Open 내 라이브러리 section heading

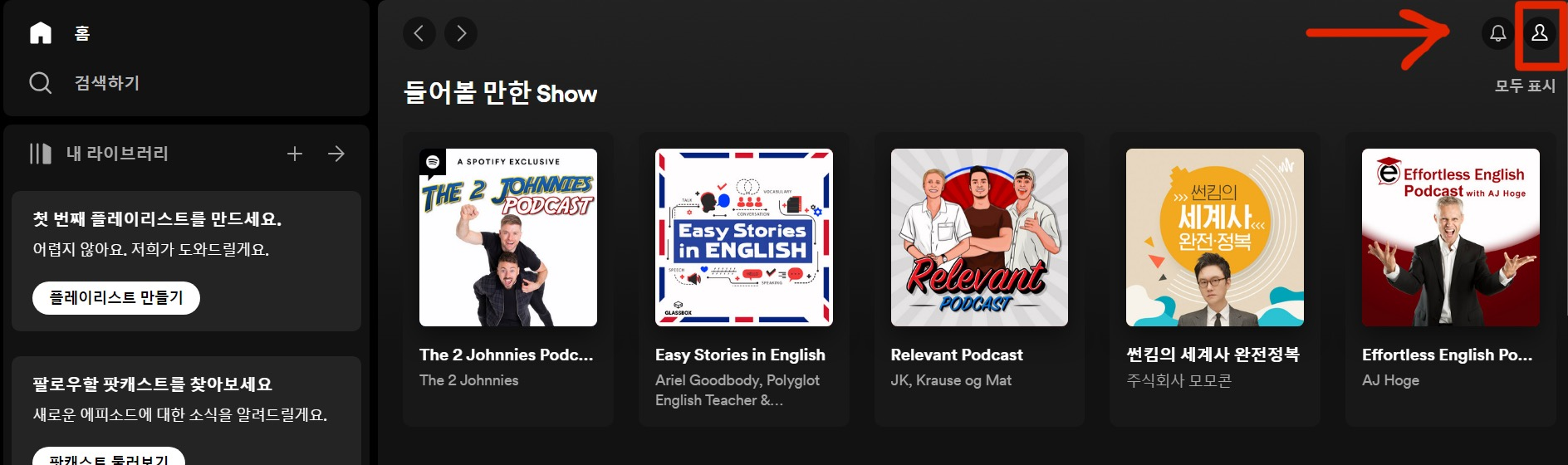(117, 154)
